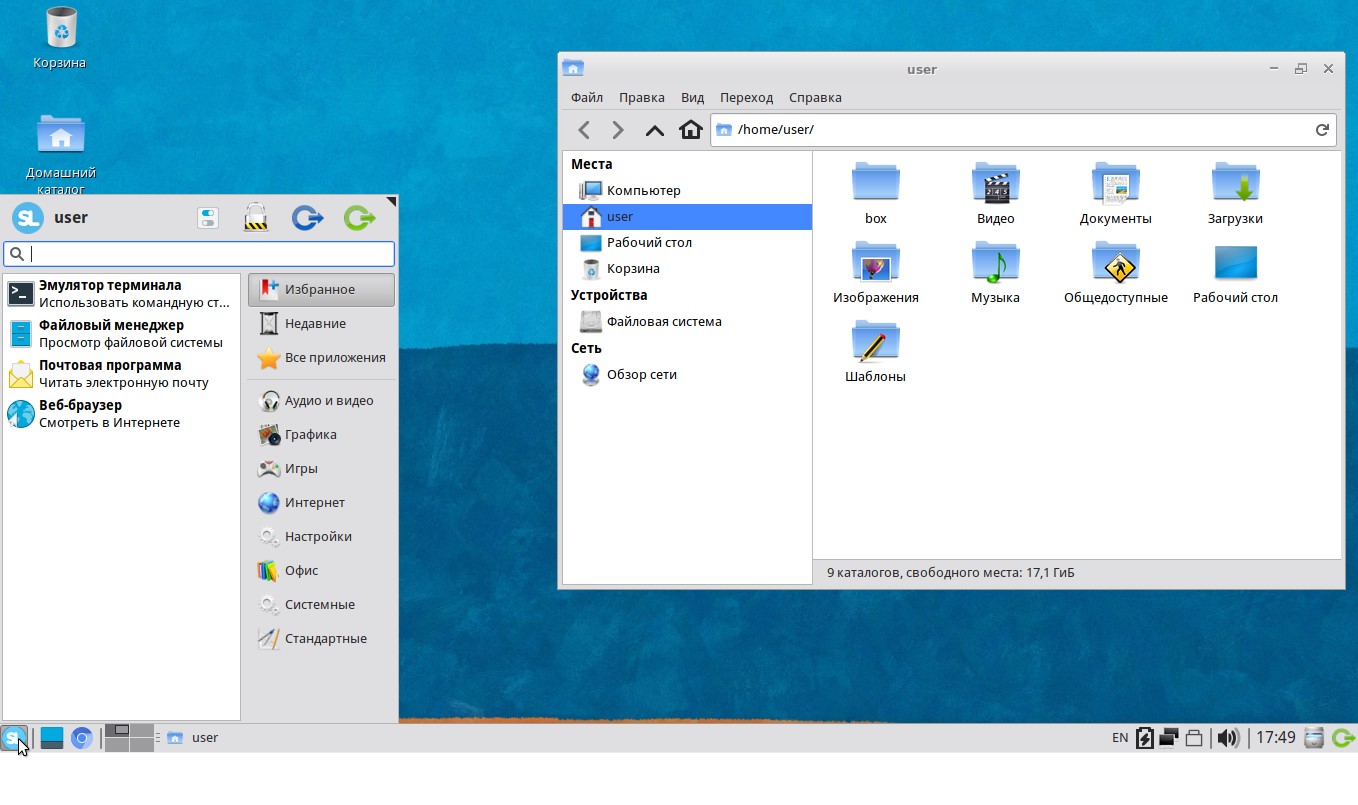The image size is (1358, 805).
Task: Expand the Обзор сети tree item
Action: [x=640, y=375]
